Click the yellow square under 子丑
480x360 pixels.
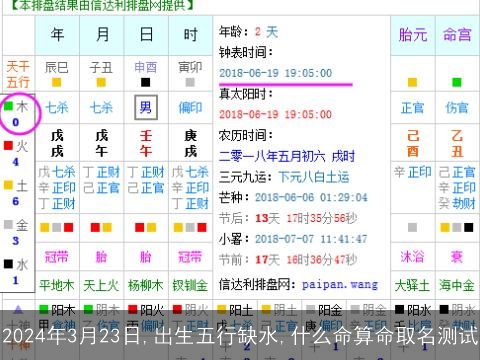point(101,82)
